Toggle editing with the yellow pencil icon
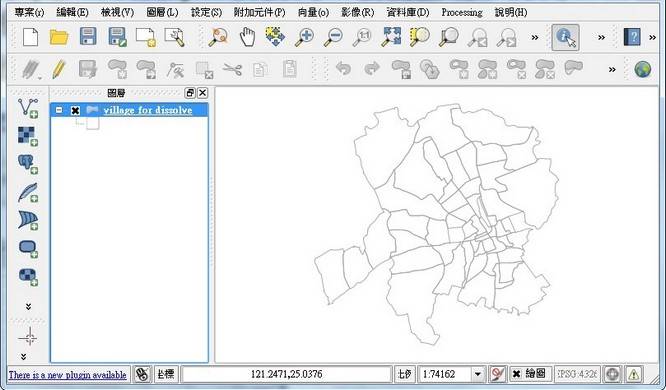The height and width of the screenshot is (390, 666). click(x=59, y=68)
